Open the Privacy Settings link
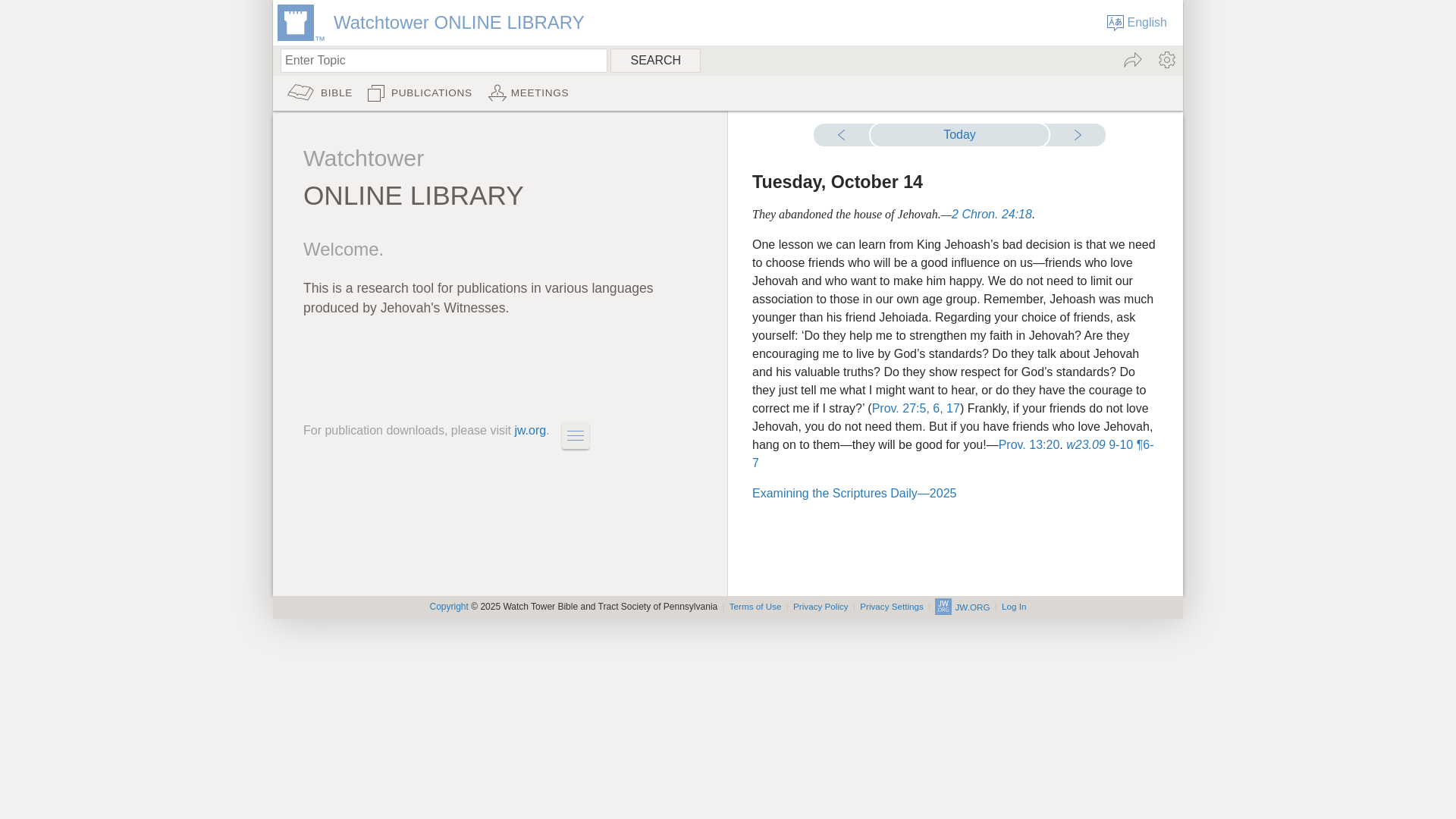The image size is (1456, 819). tap(892, 607)
